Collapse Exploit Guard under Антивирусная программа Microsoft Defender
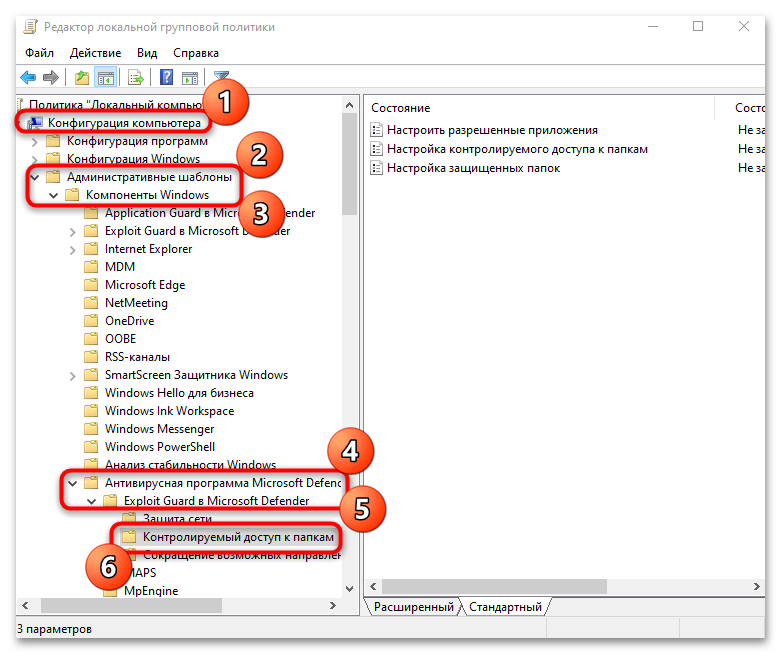The width and height of the screenshot is (781, 654). (92, 501)
